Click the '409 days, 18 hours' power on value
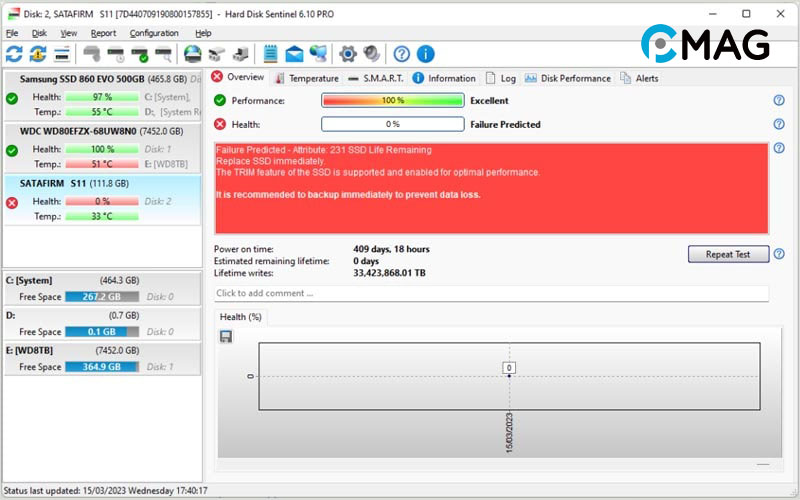800x500 pixels. pyautogui.click(x=391, y=249)
